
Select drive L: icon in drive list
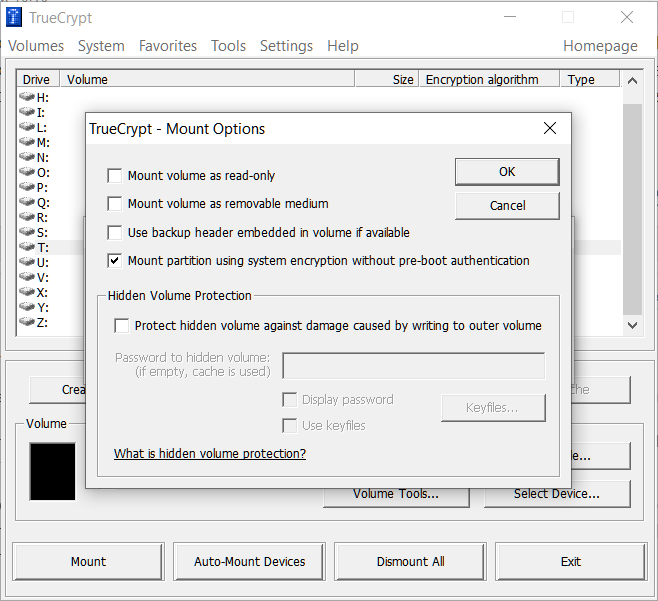coord(27,127)
